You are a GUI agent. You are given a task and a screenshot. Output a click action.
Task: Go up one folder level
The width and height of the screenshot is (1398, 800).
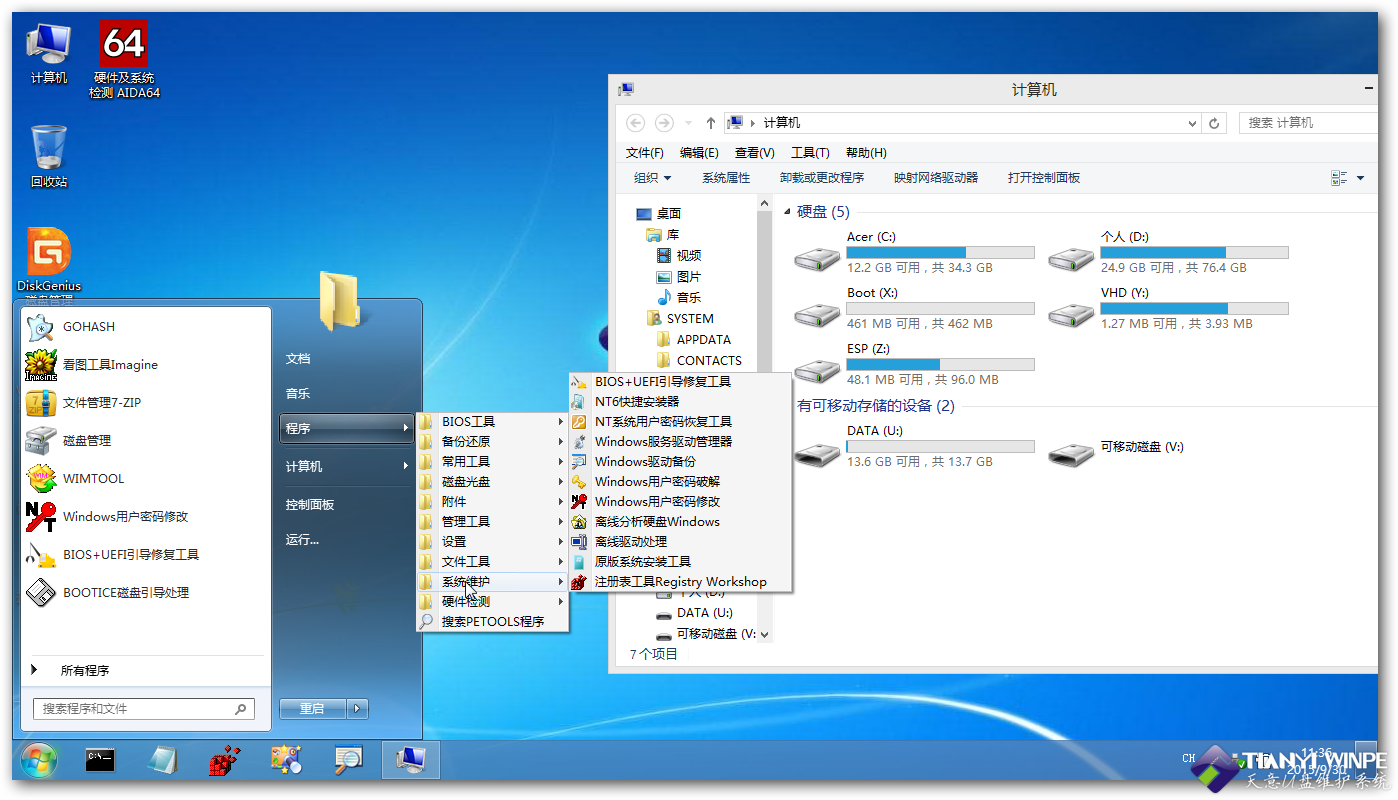tap(710, 123)
